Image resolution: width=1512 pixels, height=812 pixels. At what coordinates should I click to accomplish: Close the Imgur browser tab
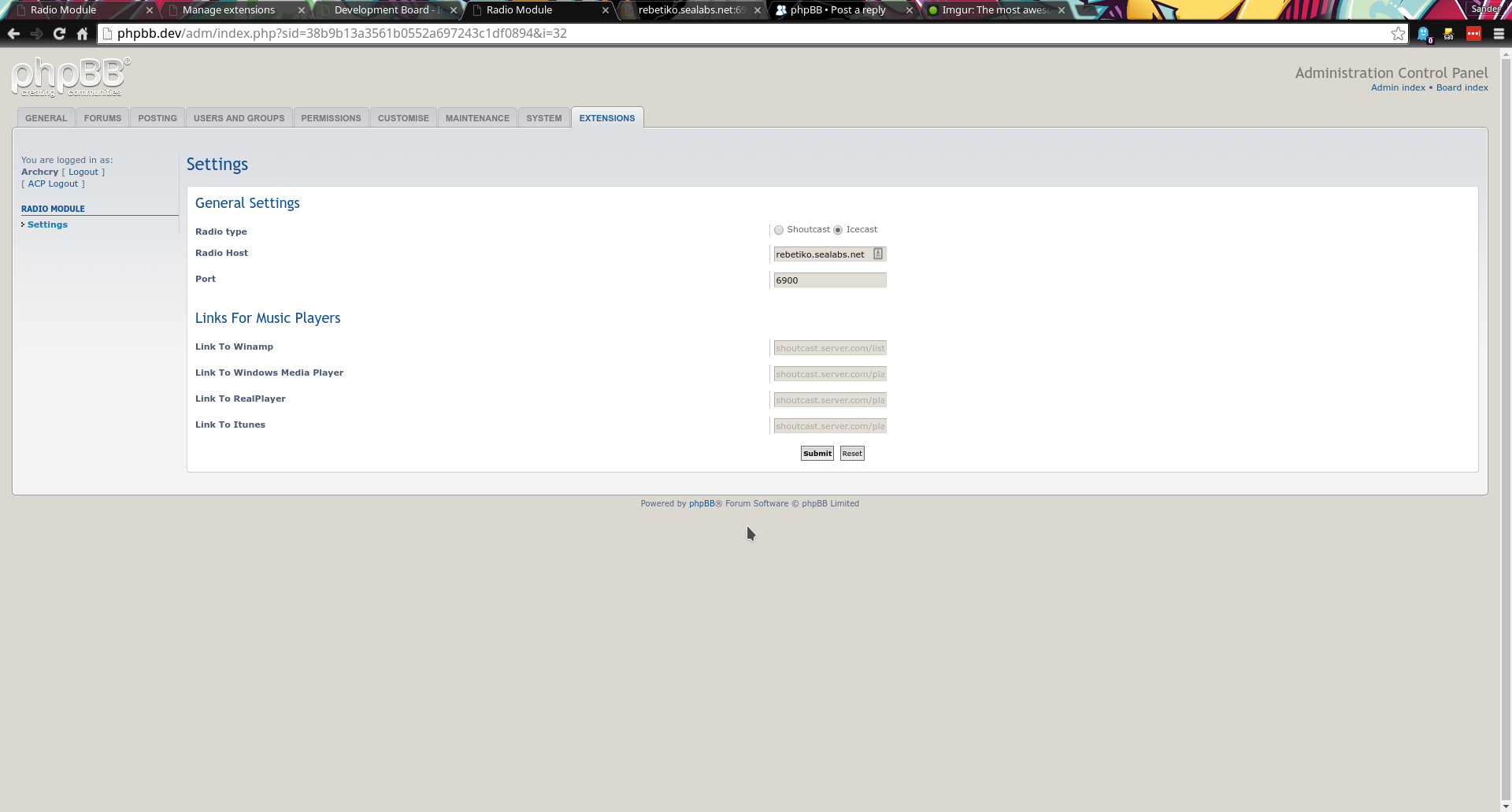coord(1062,10)
